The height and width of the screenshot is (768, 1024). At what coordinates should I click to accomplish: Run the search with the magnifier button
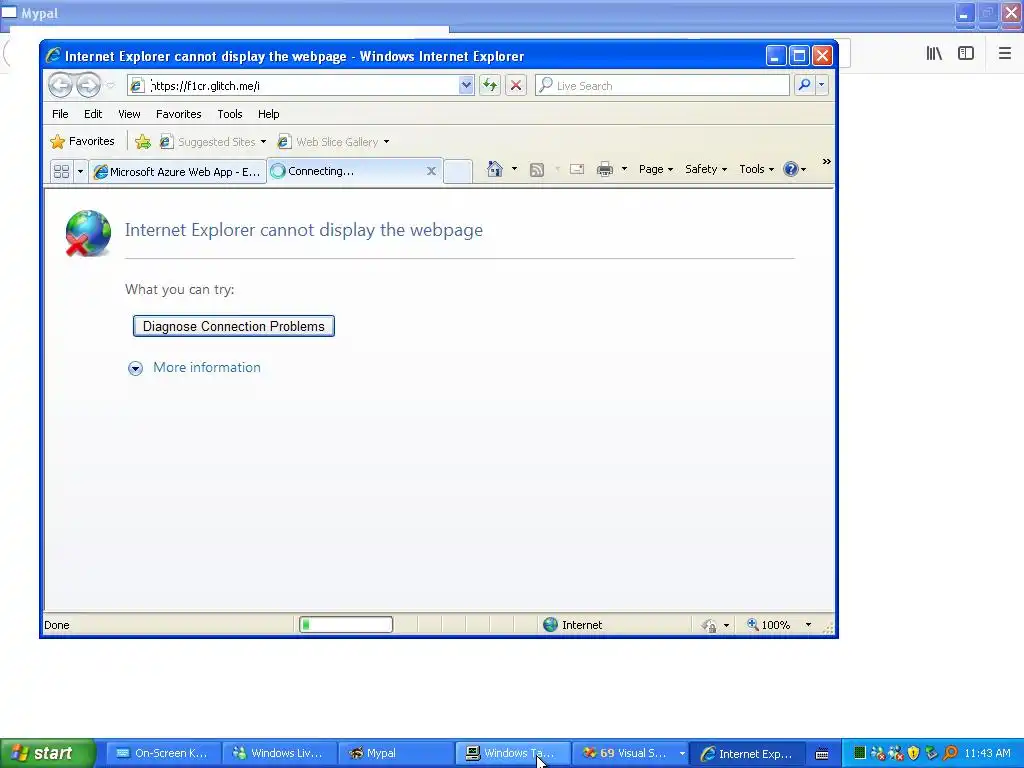pyautogui.click(x=805, y=85)
